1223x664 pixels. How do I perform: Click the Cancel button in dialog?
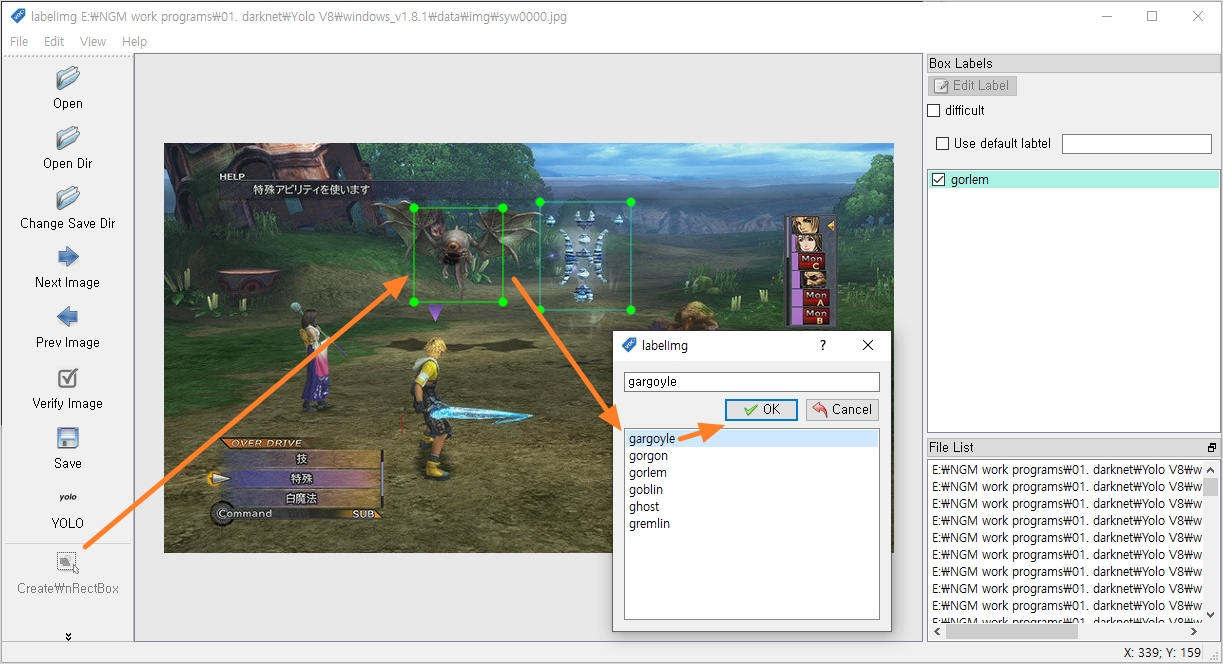[843, 409]
